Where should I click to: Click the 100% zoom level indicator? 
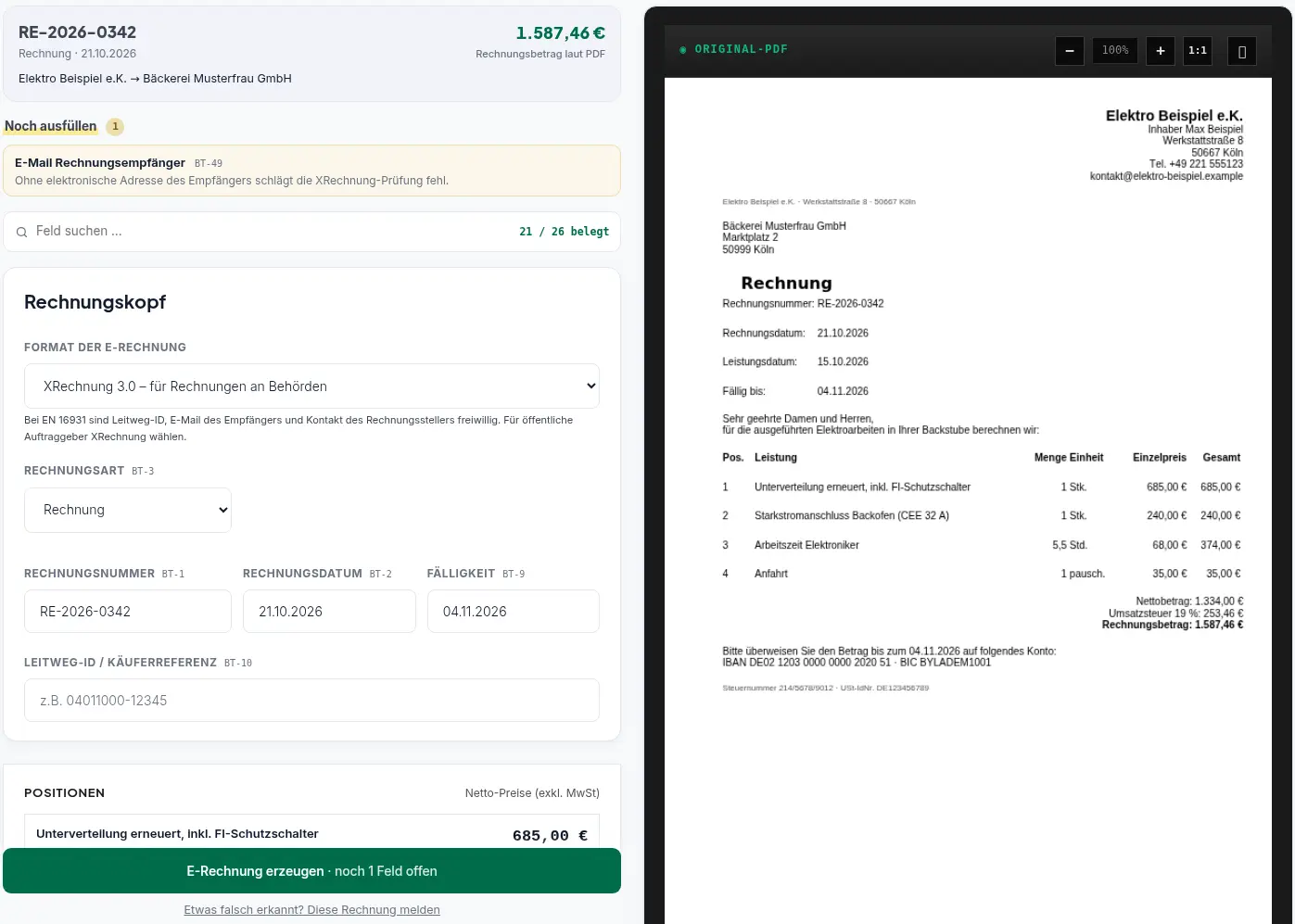pyautogui.click(x=1115, y=50)
